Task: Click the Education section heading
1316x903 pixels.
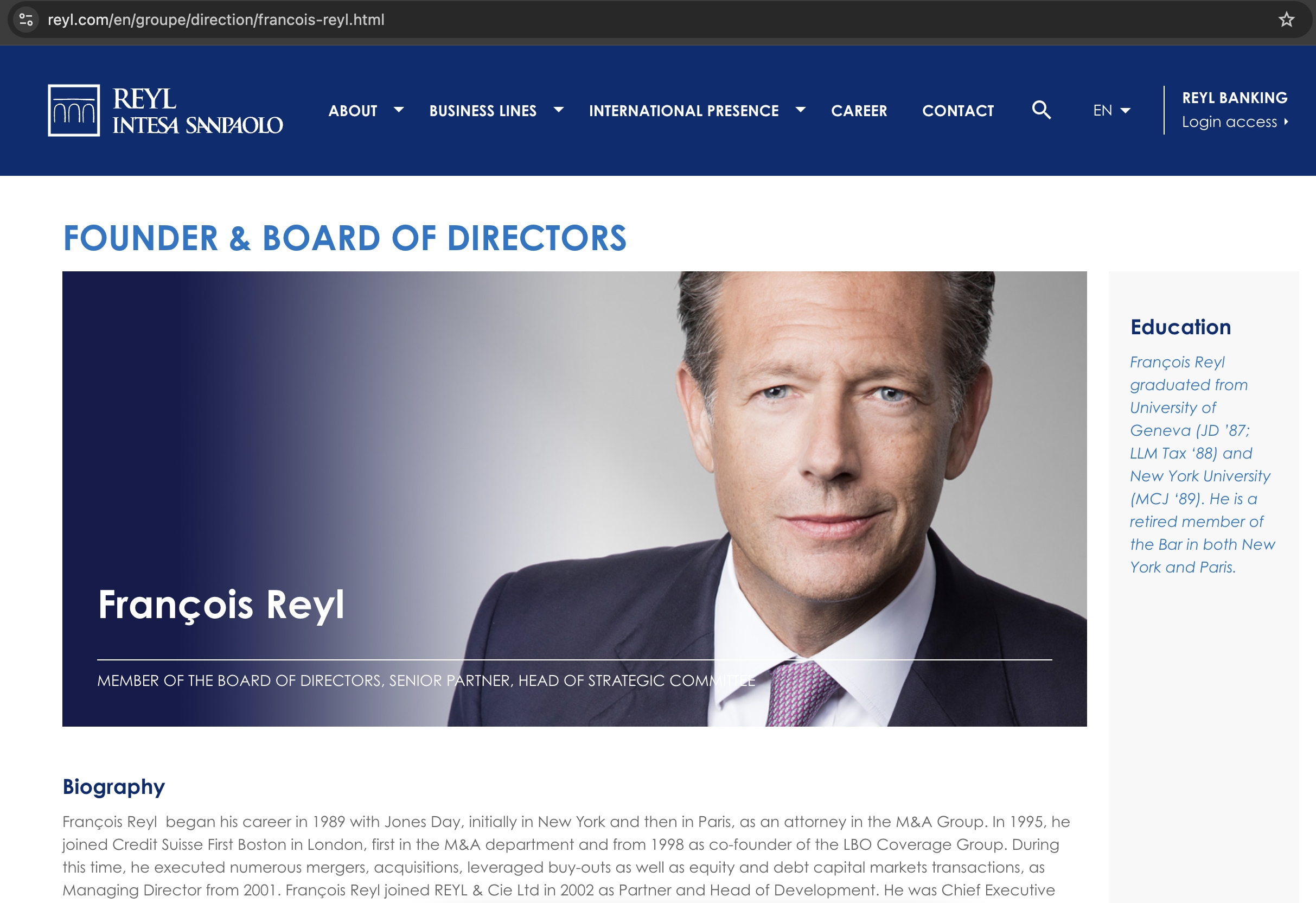Action: coord(1181,327)
